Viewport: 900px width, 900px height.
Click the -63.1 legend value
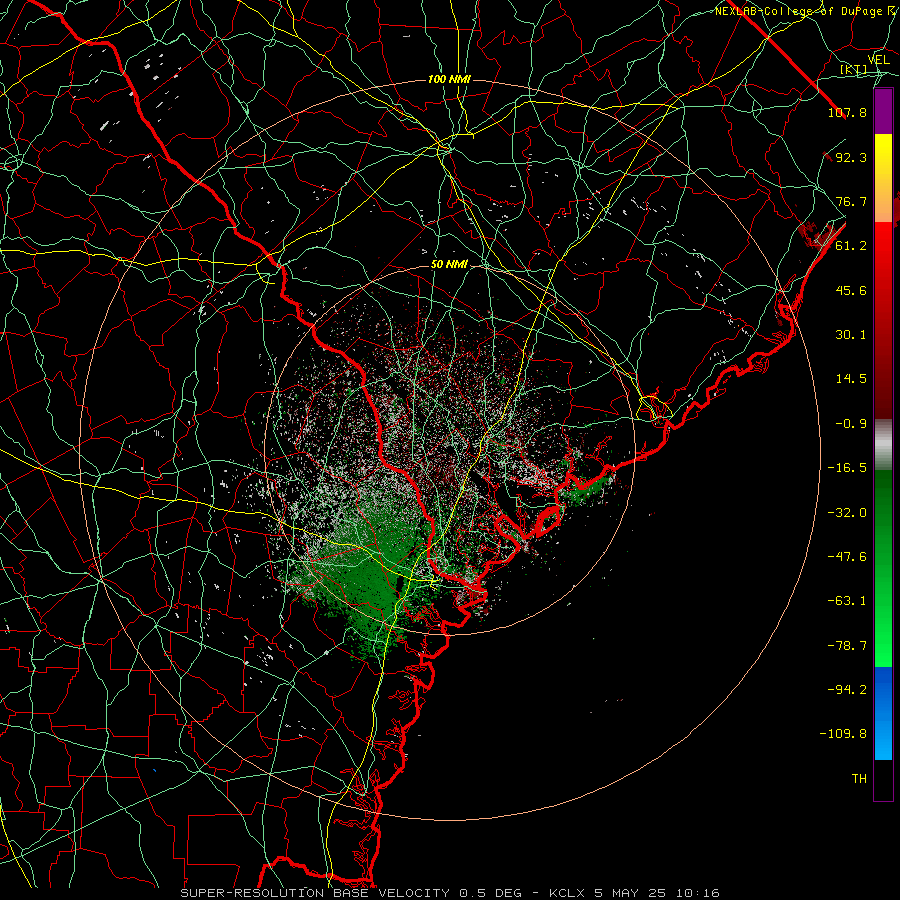pyautogui.click(x=847, y=601)
